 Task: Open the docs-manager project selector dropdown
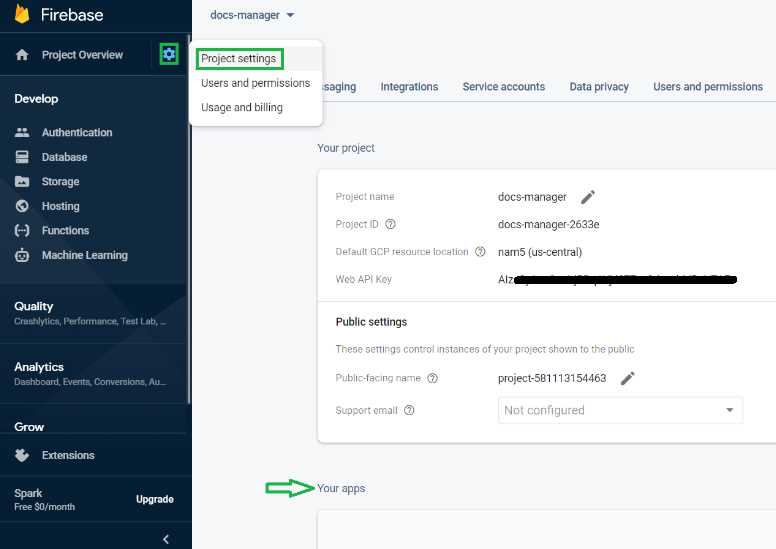click(x=252, y=15)
